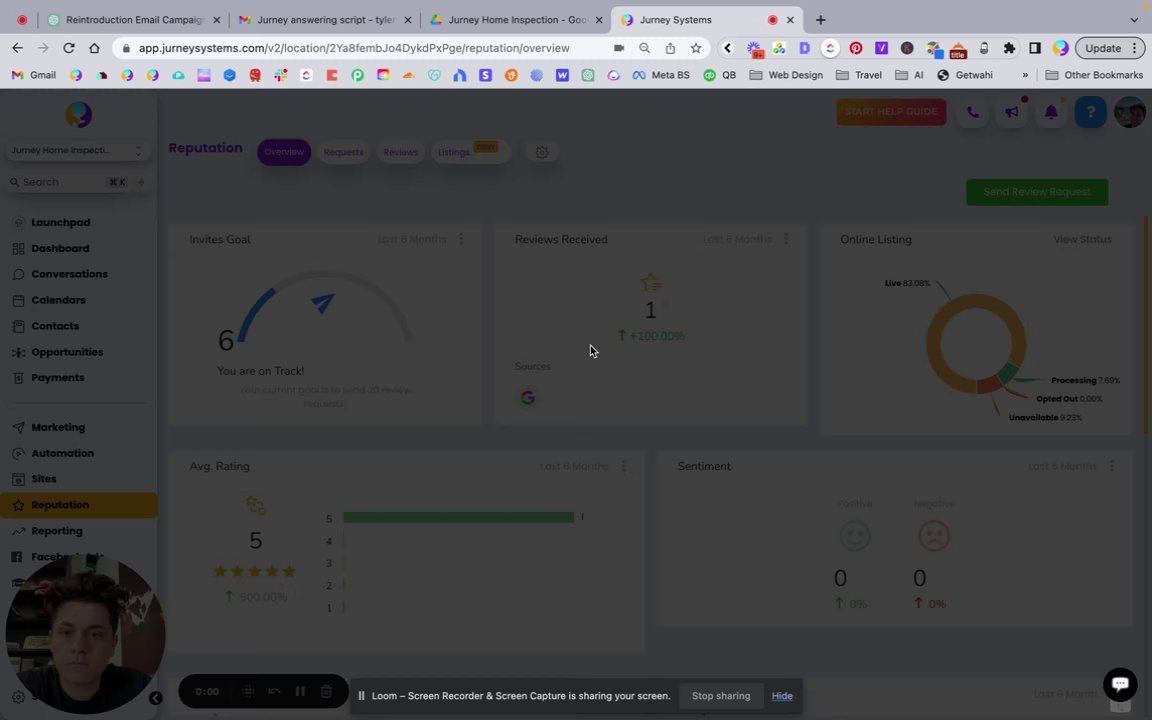Click View Status in Online Listing

point(1082,240)
